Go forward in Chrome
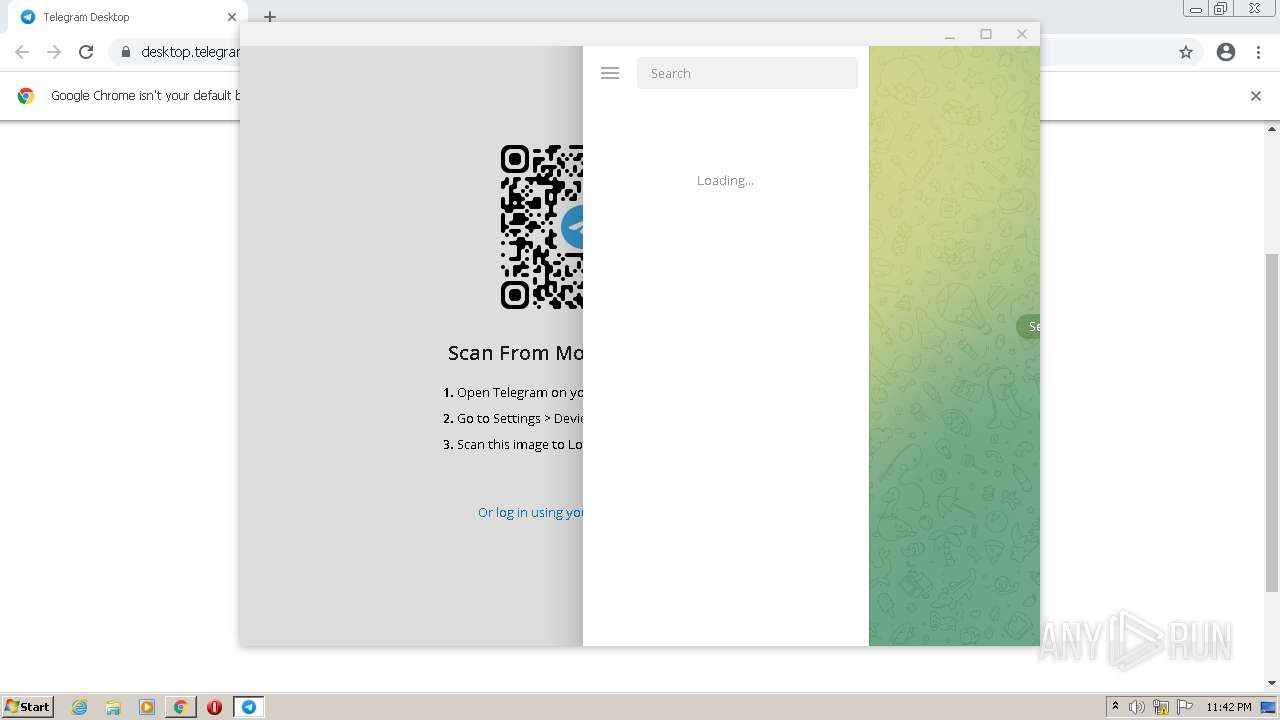The height and width of the screenshot is (720, 1280). tap(54, 52)
